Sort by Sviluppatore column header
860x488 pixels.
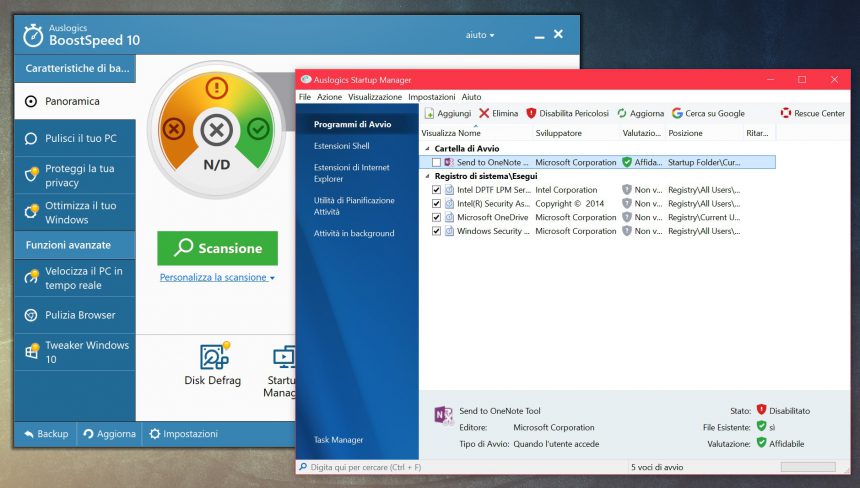[x=576, y=133]
